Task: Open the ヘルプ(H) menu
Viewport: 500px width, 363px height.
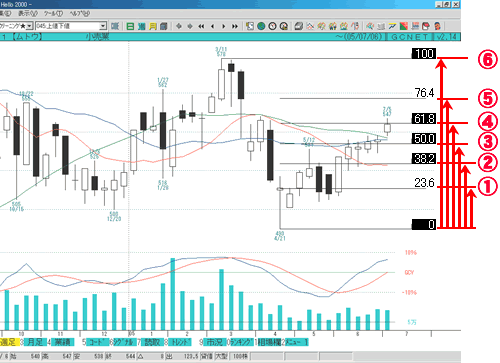Action: [x=80, y=14]
